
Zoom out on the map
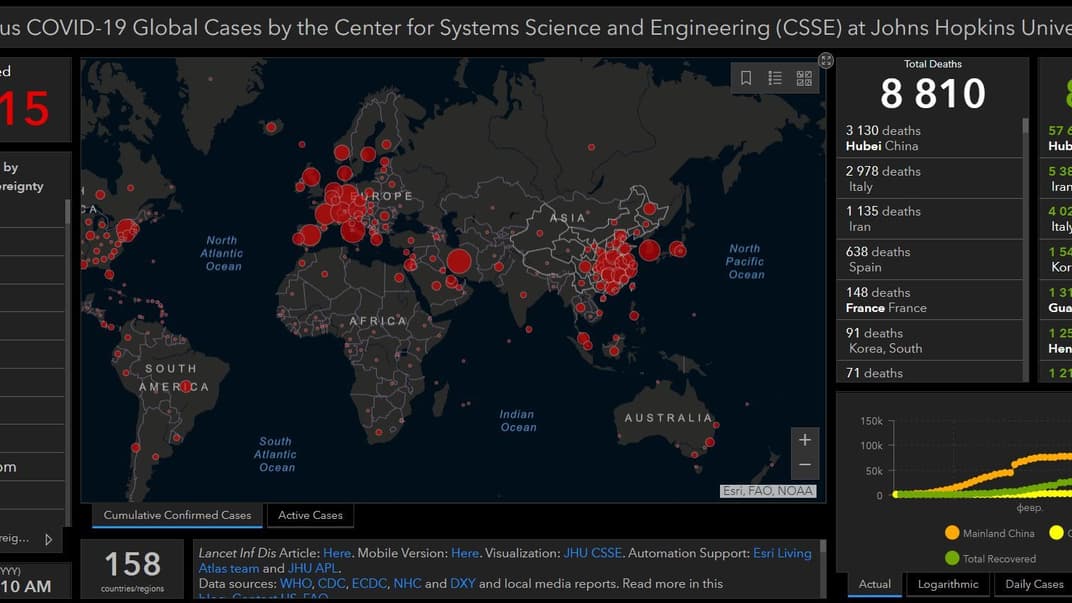pyautogui.click(x=805, y=465)
